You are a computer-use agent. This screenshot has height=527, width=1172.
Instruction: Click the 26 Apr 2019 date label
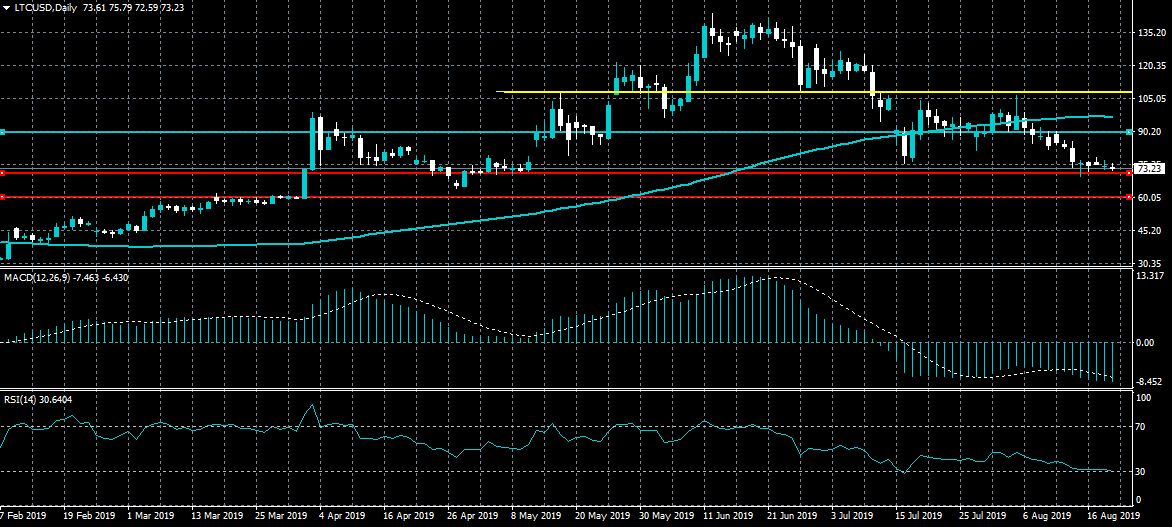pos(473,516)
